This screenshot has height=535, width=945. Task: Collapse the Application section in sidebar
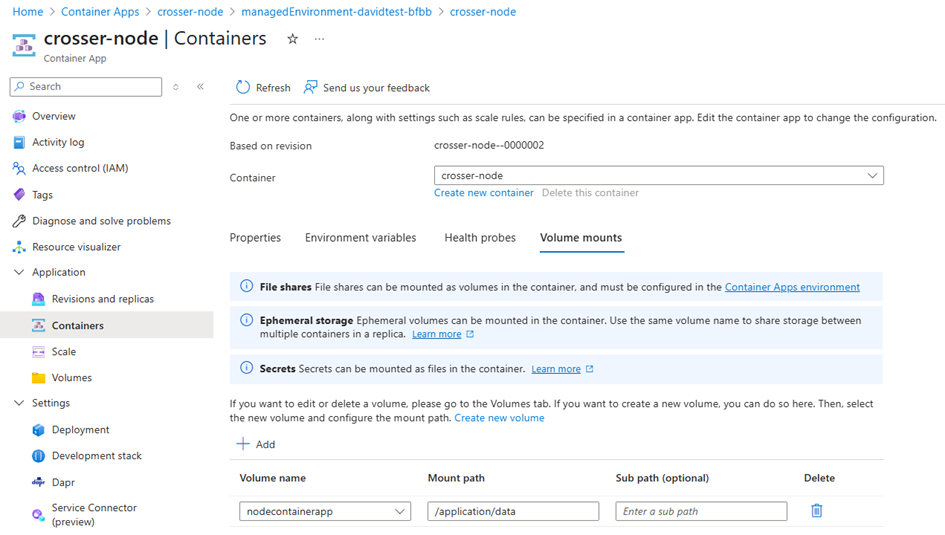point(19,272)
